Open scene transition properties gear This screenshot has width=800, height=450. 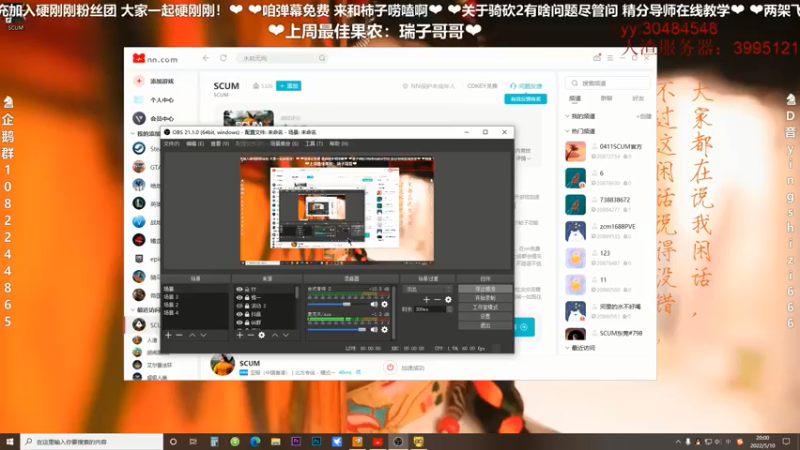coord(448,299)
